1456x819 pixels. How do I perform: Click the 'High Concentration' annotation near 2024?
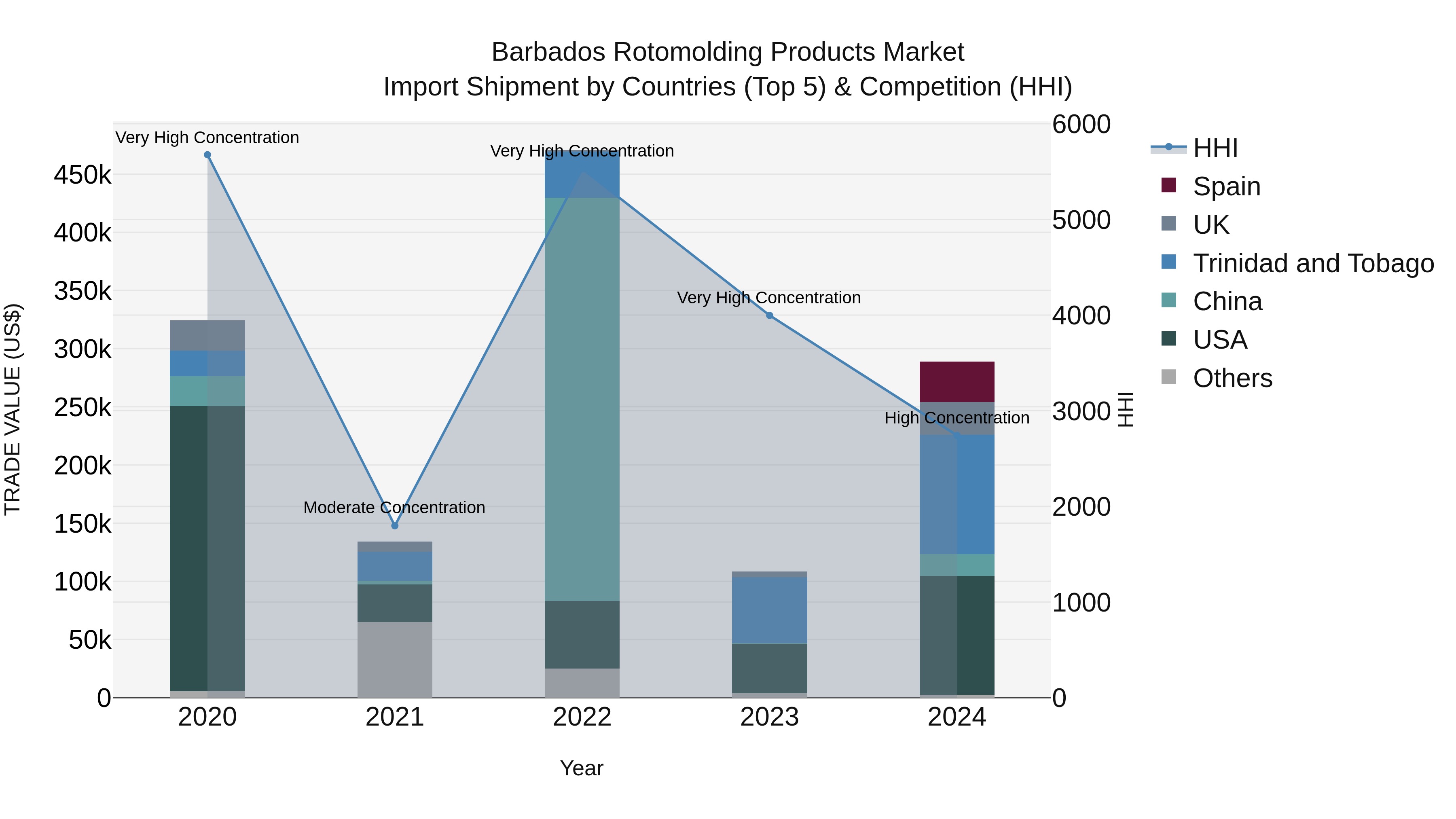click(x=957, y=418)
